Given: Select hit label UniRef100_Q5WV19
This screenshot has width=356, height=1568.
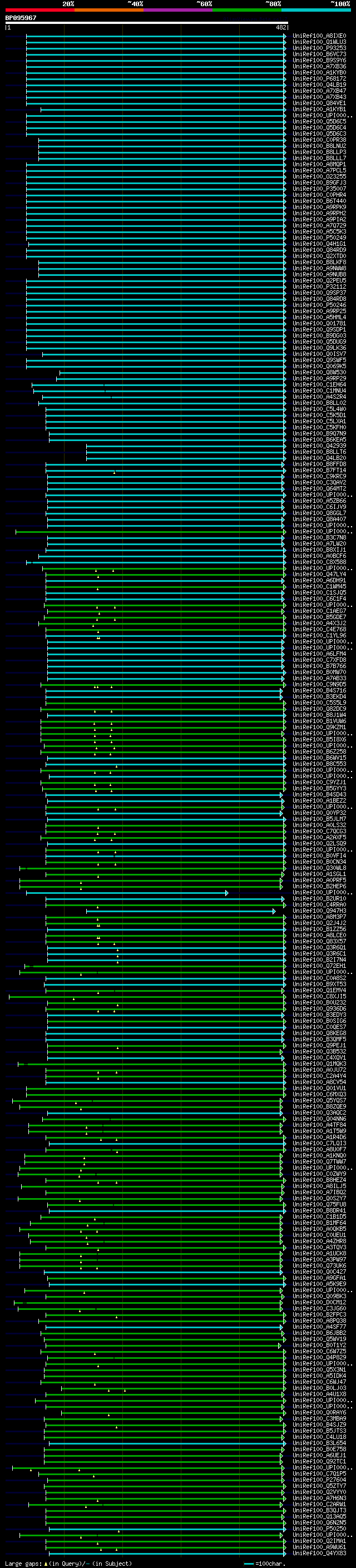Looking at the screenshot, I should (x=319, y=1339).
